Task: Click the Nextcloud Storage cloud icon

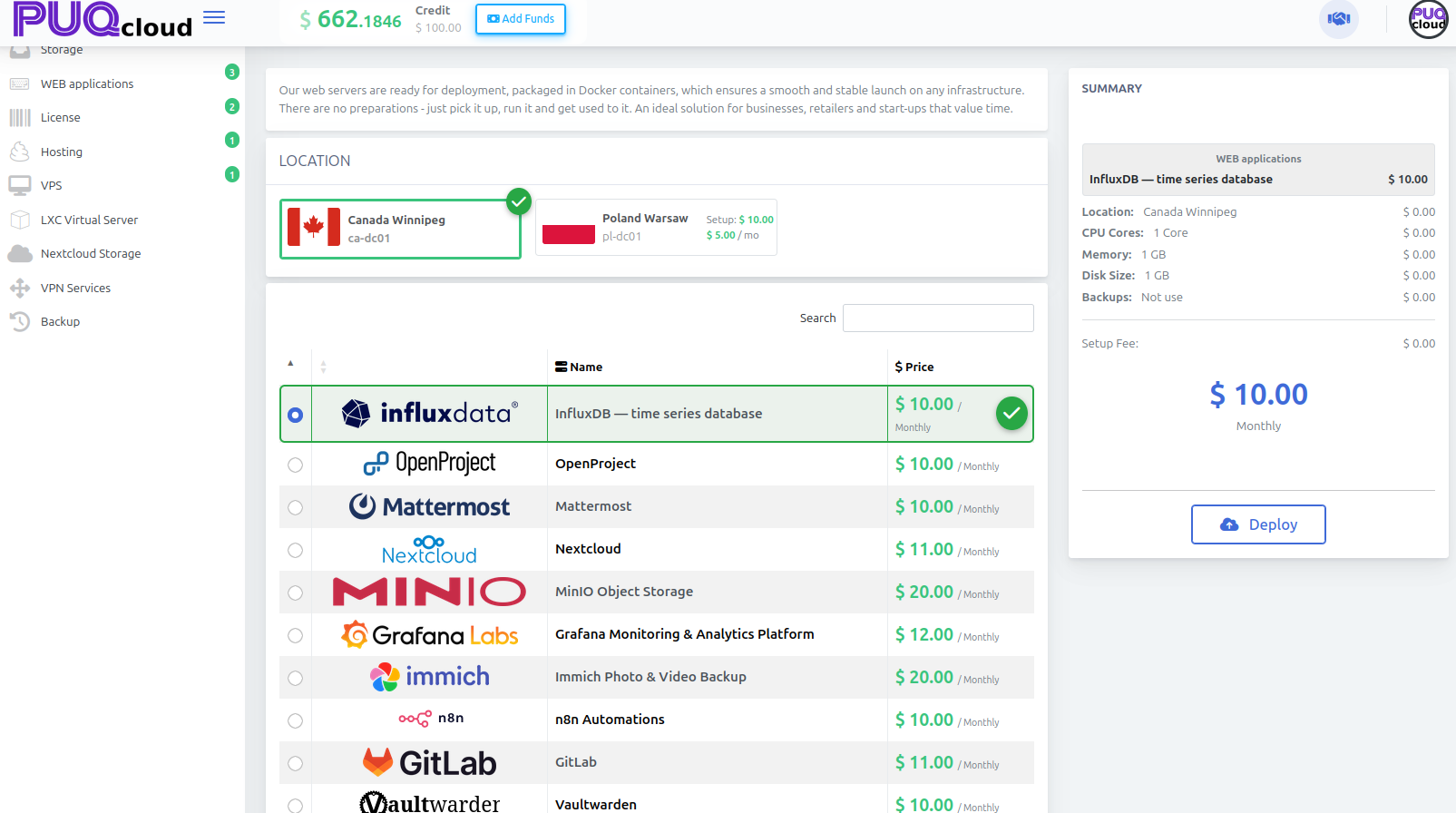Action: [20, 254]
